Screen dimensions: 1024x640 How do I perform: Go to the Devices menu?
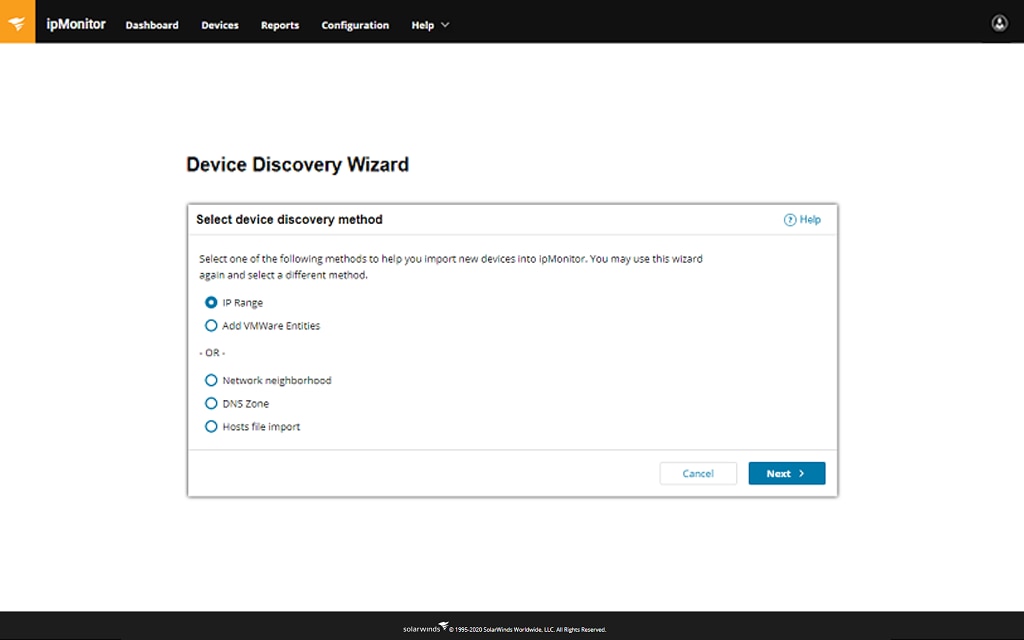220,25
